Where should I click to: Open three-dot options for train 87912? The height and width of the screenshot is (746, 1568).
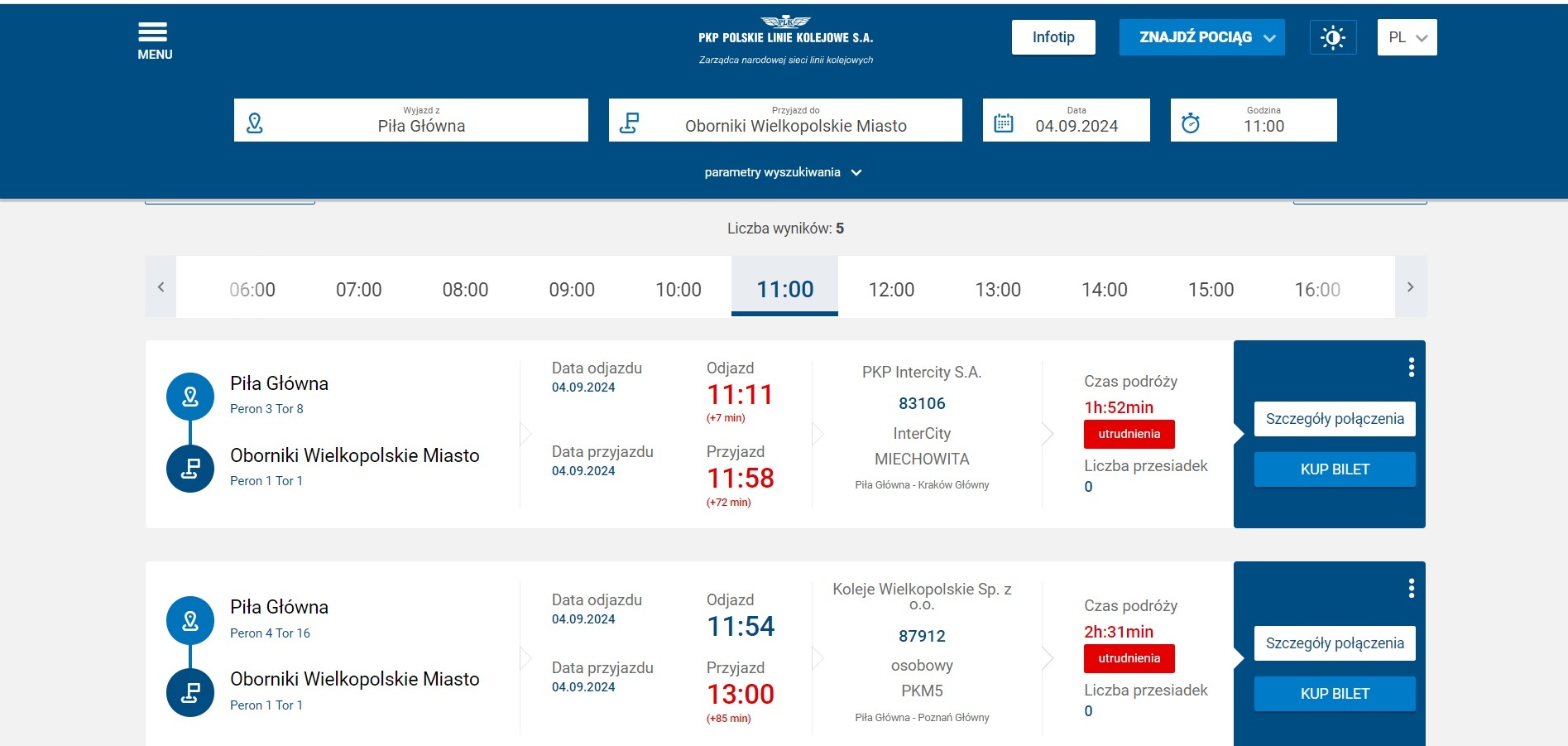click(1411, 589)
